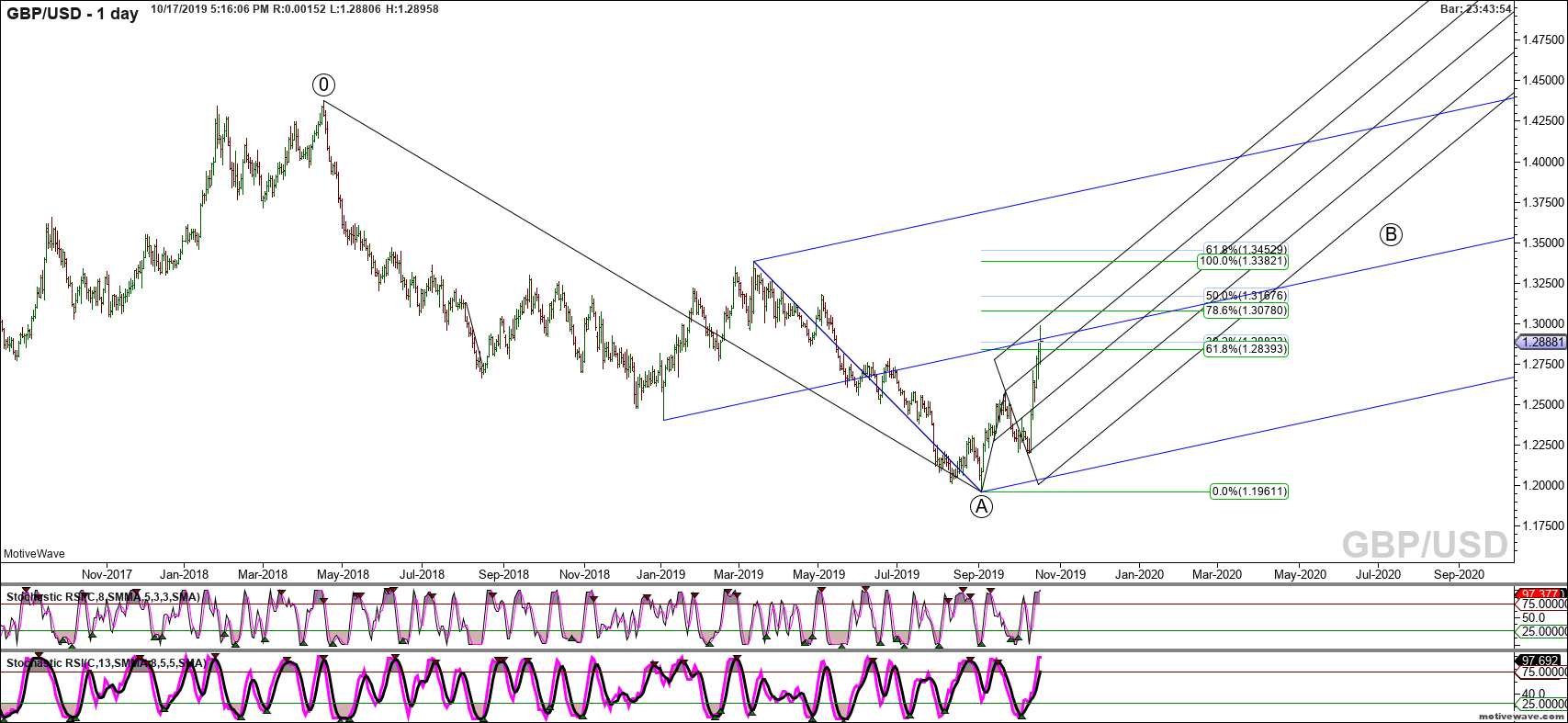This screenshot has width=1568, height=723.
Task: Select the circled 0 wave label
Action: pyautogui.click(x=323, y=85)
